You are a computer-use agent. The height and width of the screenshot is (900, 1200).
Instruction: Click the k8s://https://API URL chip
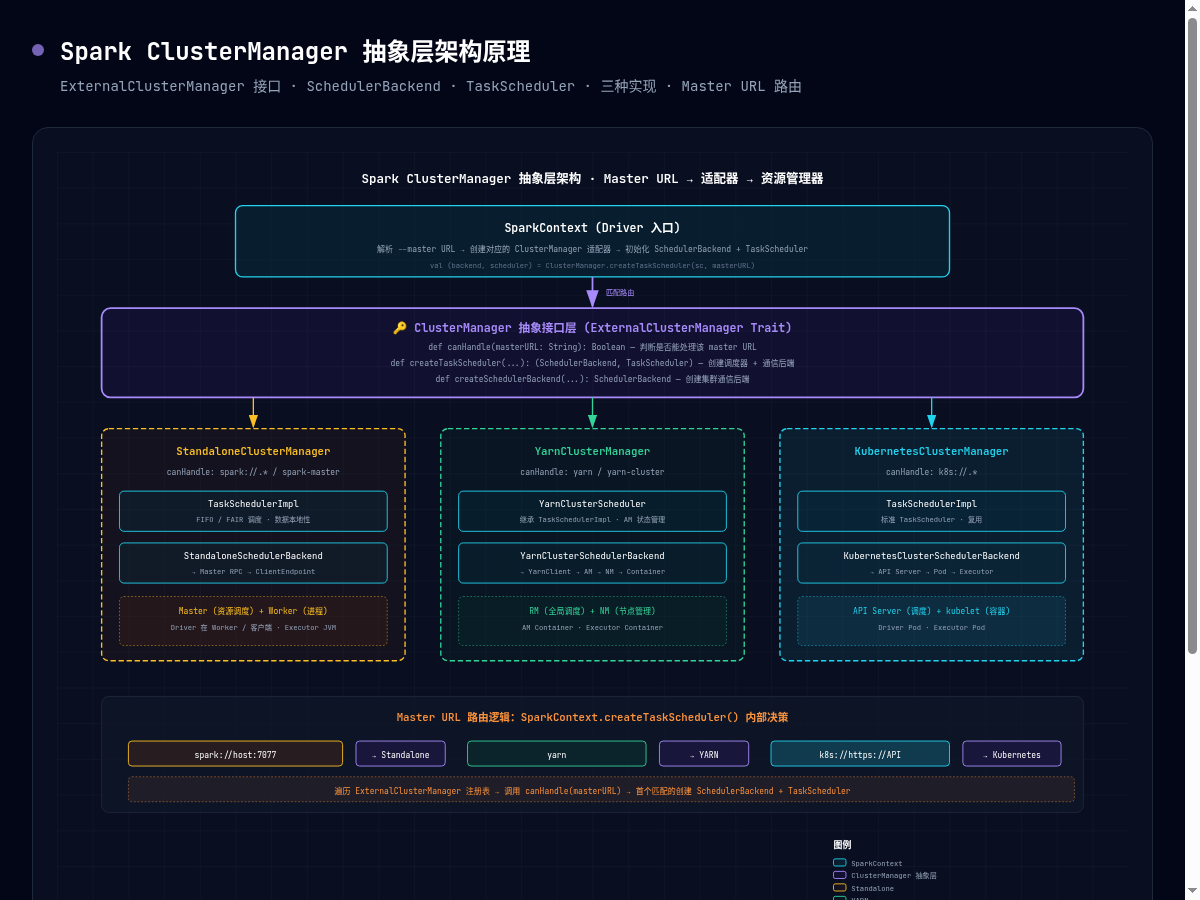(860, 754)
